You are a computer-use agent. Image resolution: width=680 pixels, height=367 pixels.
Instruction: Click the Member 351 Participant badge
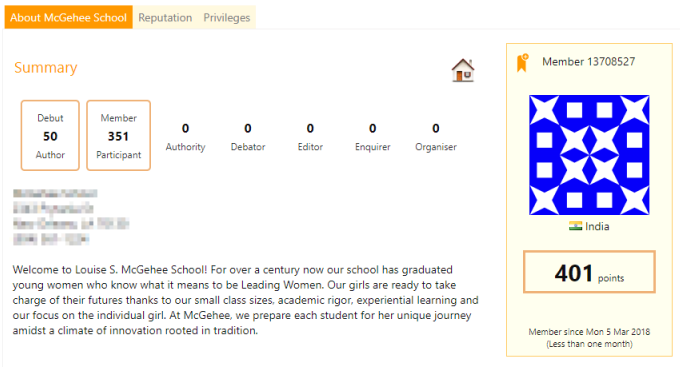pos(118,135)
